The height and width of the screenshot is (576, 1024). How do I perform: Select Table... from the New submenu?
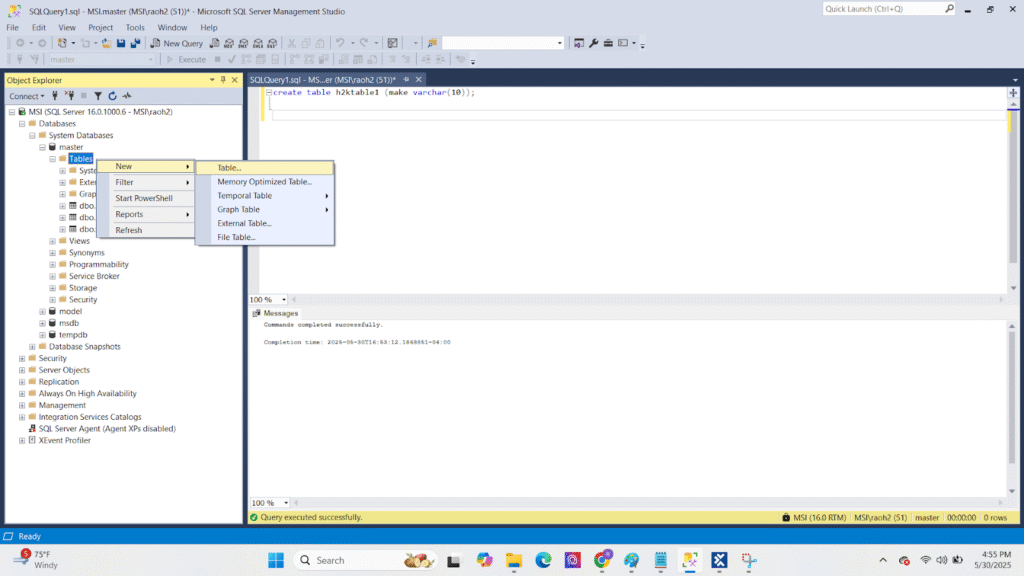tap(229, 168)
